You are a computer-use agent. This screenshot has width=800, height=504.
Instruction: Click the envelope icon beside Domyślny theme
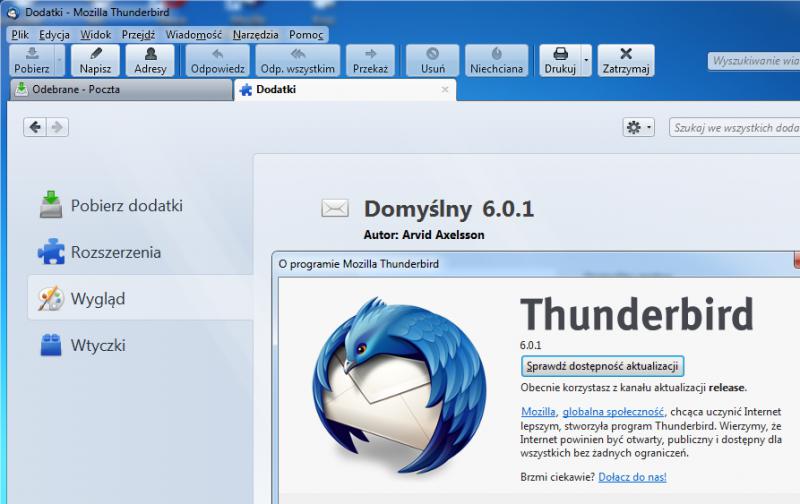(335, 208)
